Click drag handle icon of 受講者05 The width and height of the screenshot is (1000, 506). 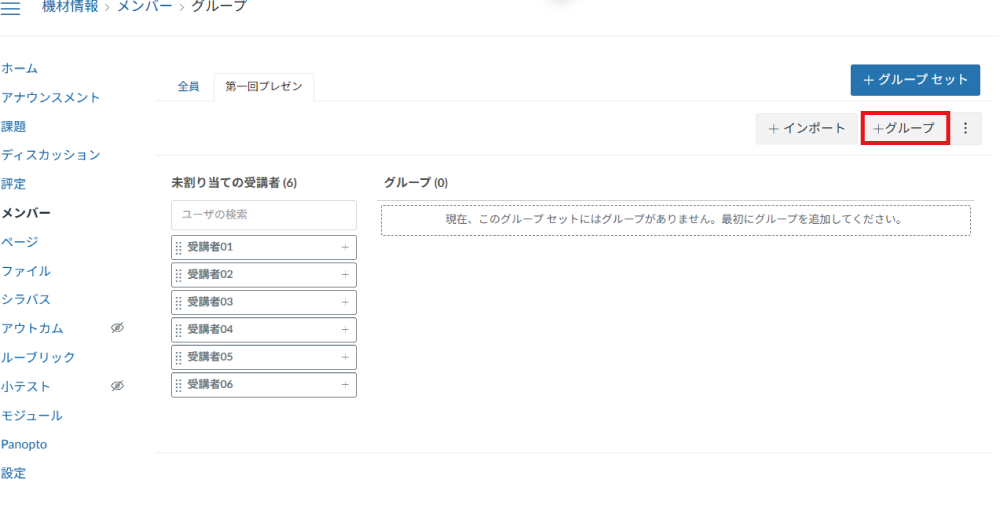(179, 357)
